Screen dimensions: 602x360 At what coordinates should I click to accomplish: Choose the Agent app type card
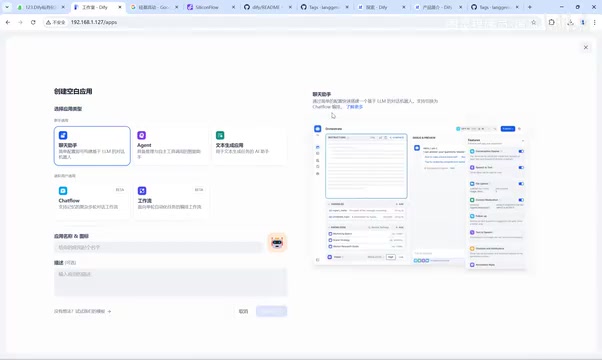tap(170, 146)
